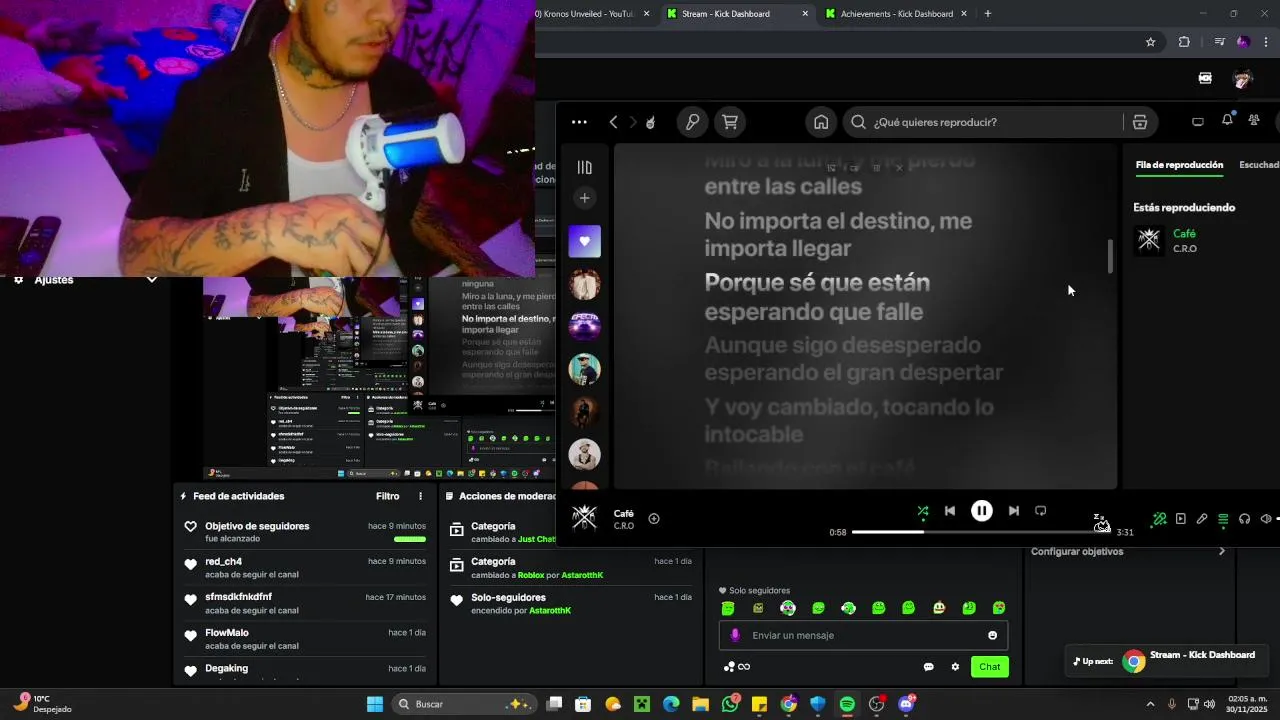Click lyric line 'No importa el destino'
Viewport: 1280px width, 720px height.
[838, 233]
